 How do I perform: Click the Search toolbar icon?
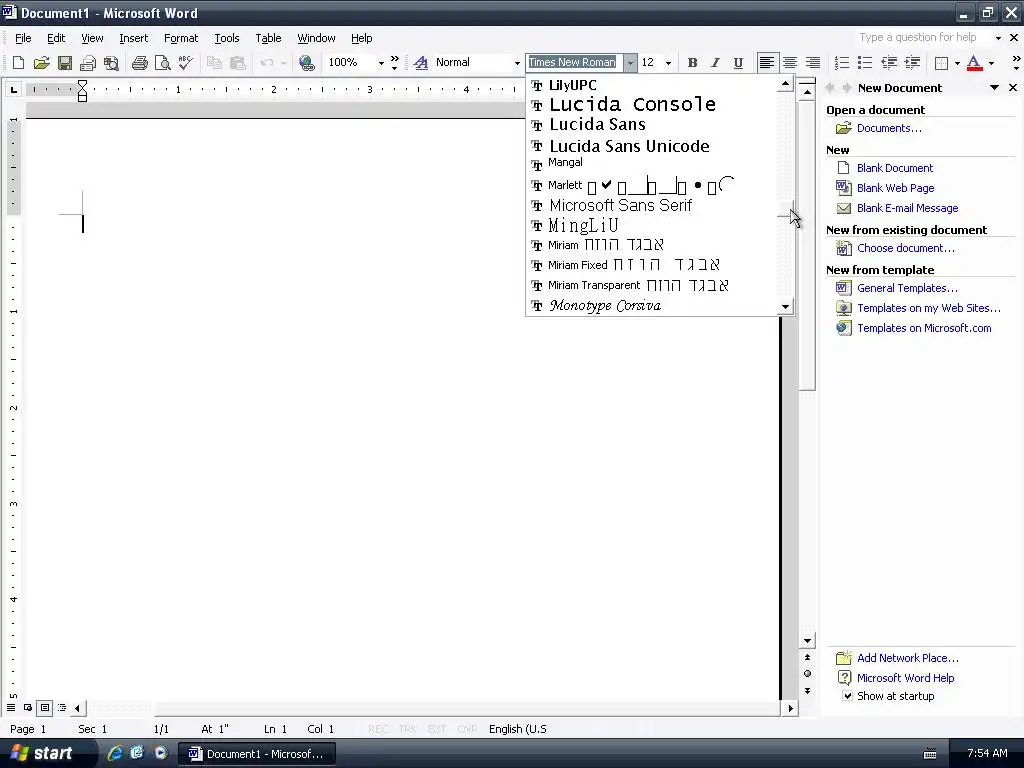pyautogui.click(x=111, y=63)
